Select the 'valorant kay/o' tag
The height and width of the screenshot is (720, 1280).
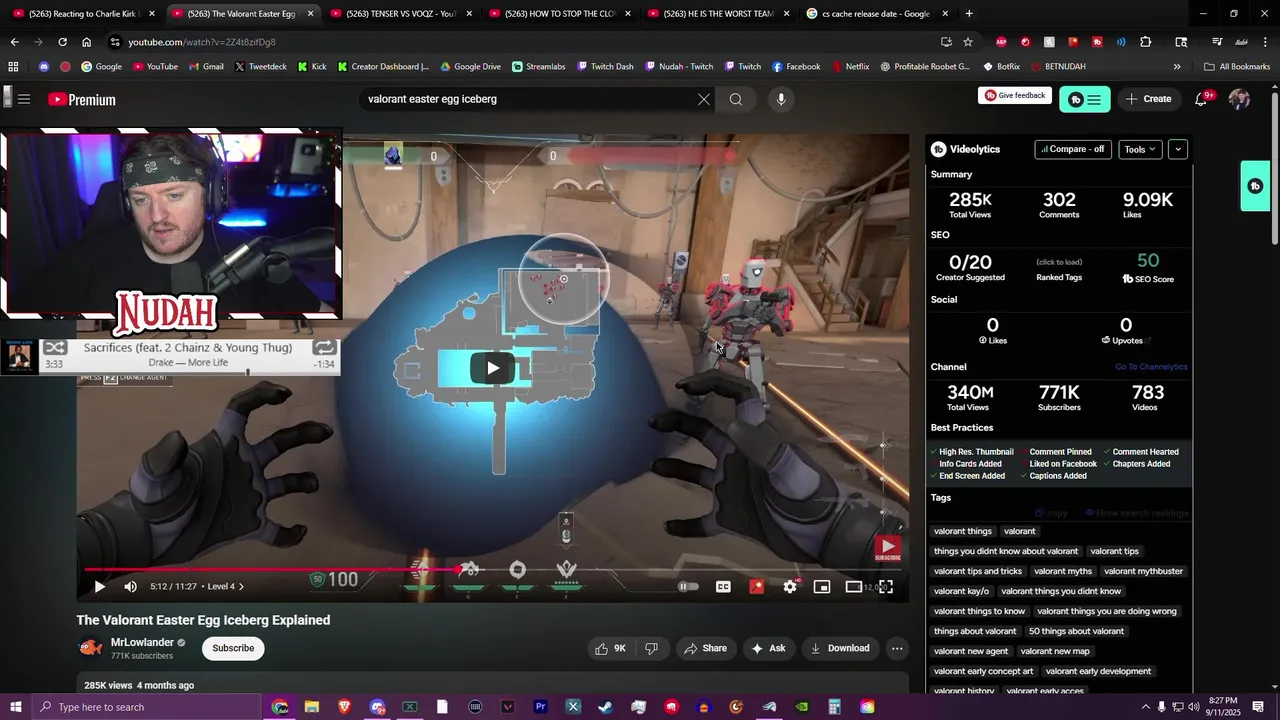pos(961,591)
